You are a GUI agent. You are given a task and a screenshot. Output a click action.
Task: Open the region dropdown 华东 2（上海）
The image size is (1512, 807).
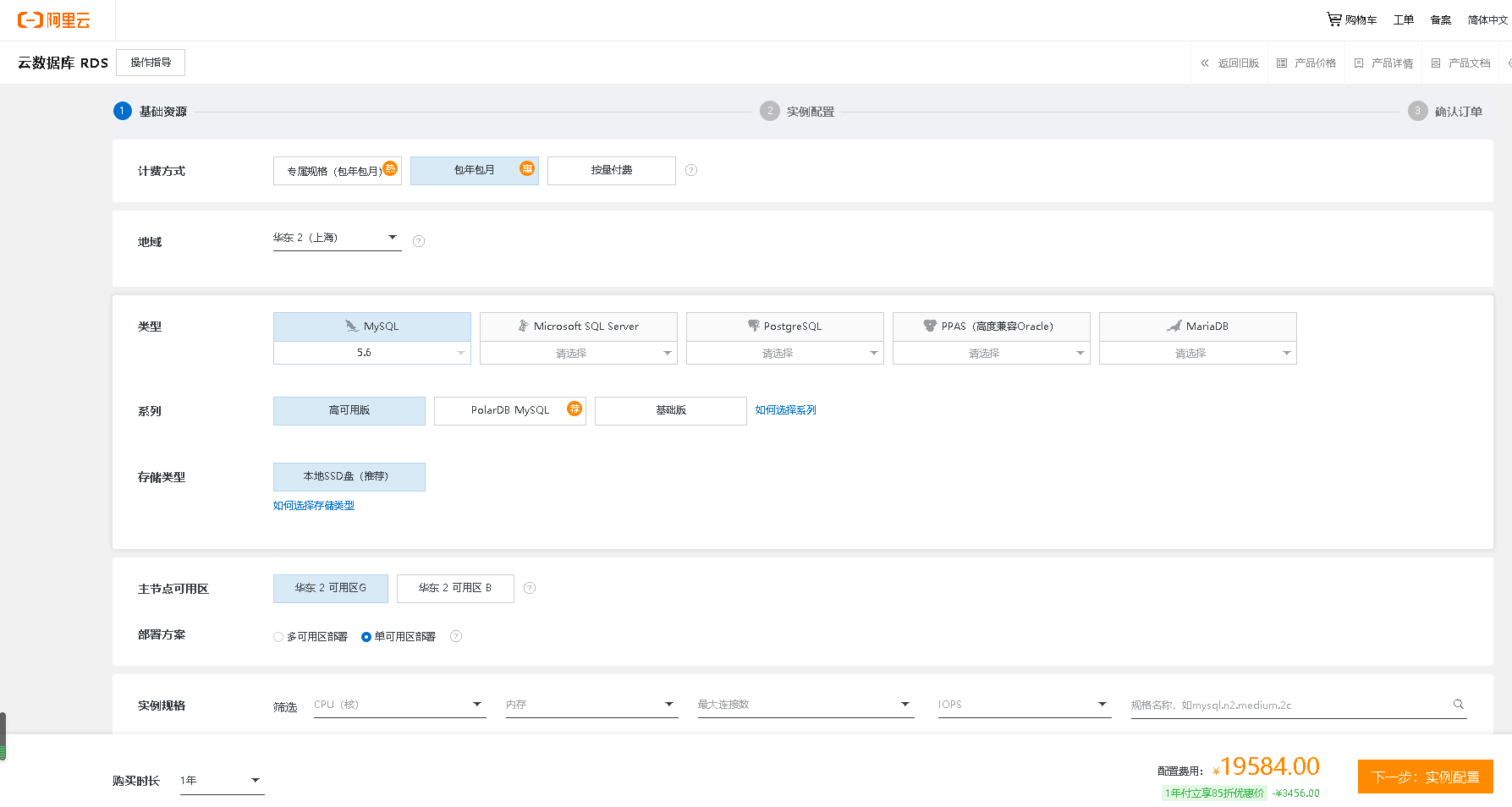(337, 238)
